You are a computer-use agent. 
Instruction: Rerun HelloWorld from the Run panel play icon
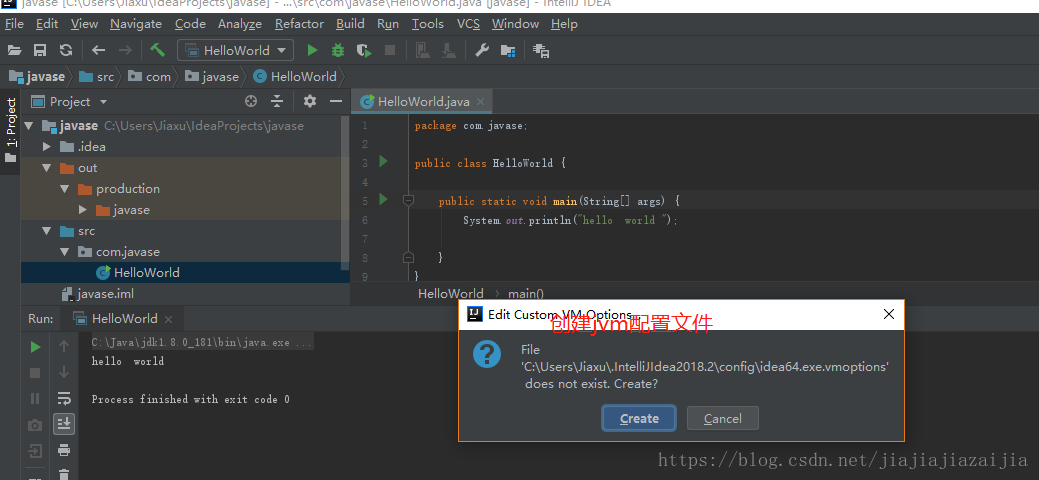coord(36,347)
